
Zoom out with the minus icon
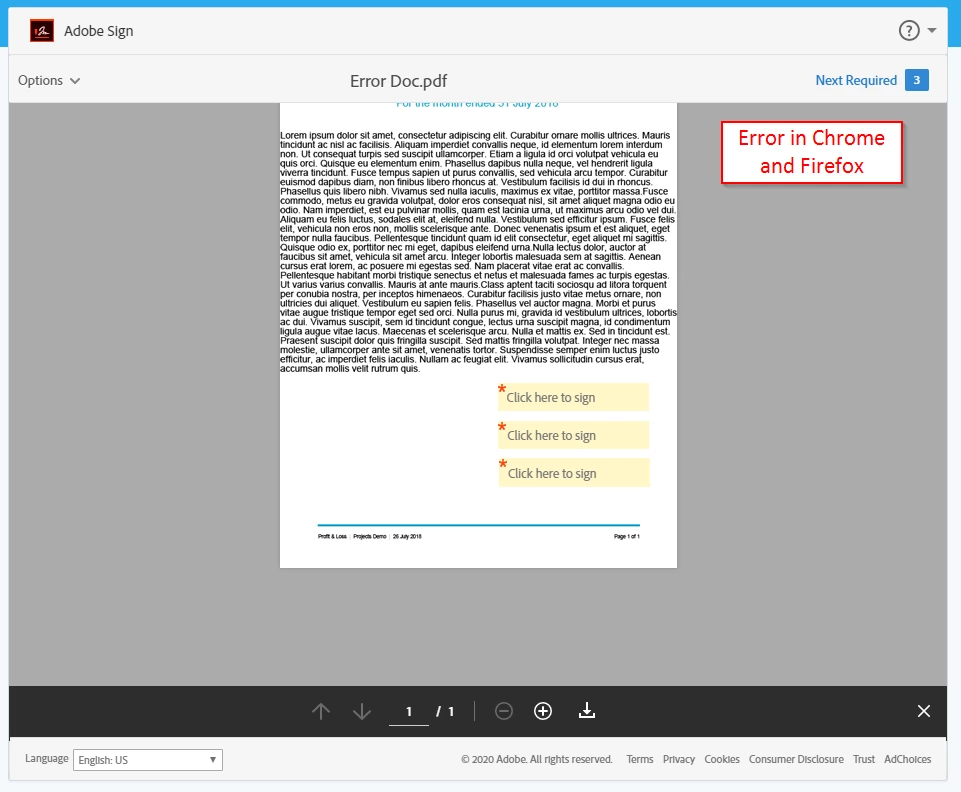[x=504, y=711]
